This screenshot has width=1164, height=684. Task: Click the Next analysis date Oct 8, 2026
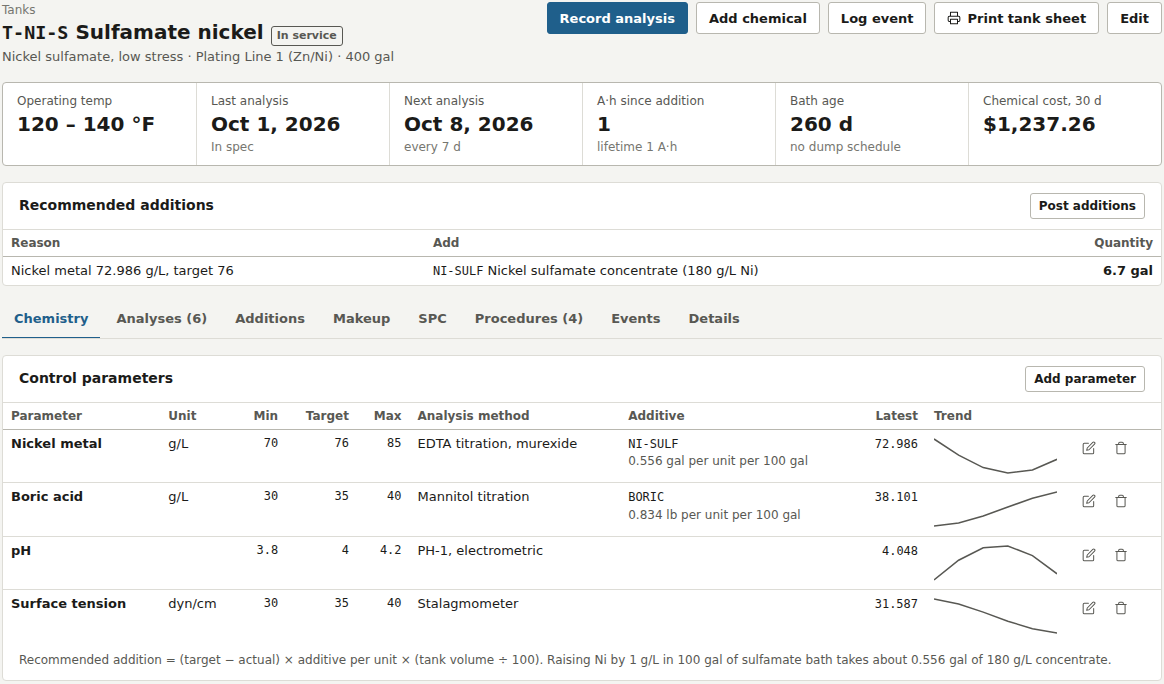pos(468,124)
